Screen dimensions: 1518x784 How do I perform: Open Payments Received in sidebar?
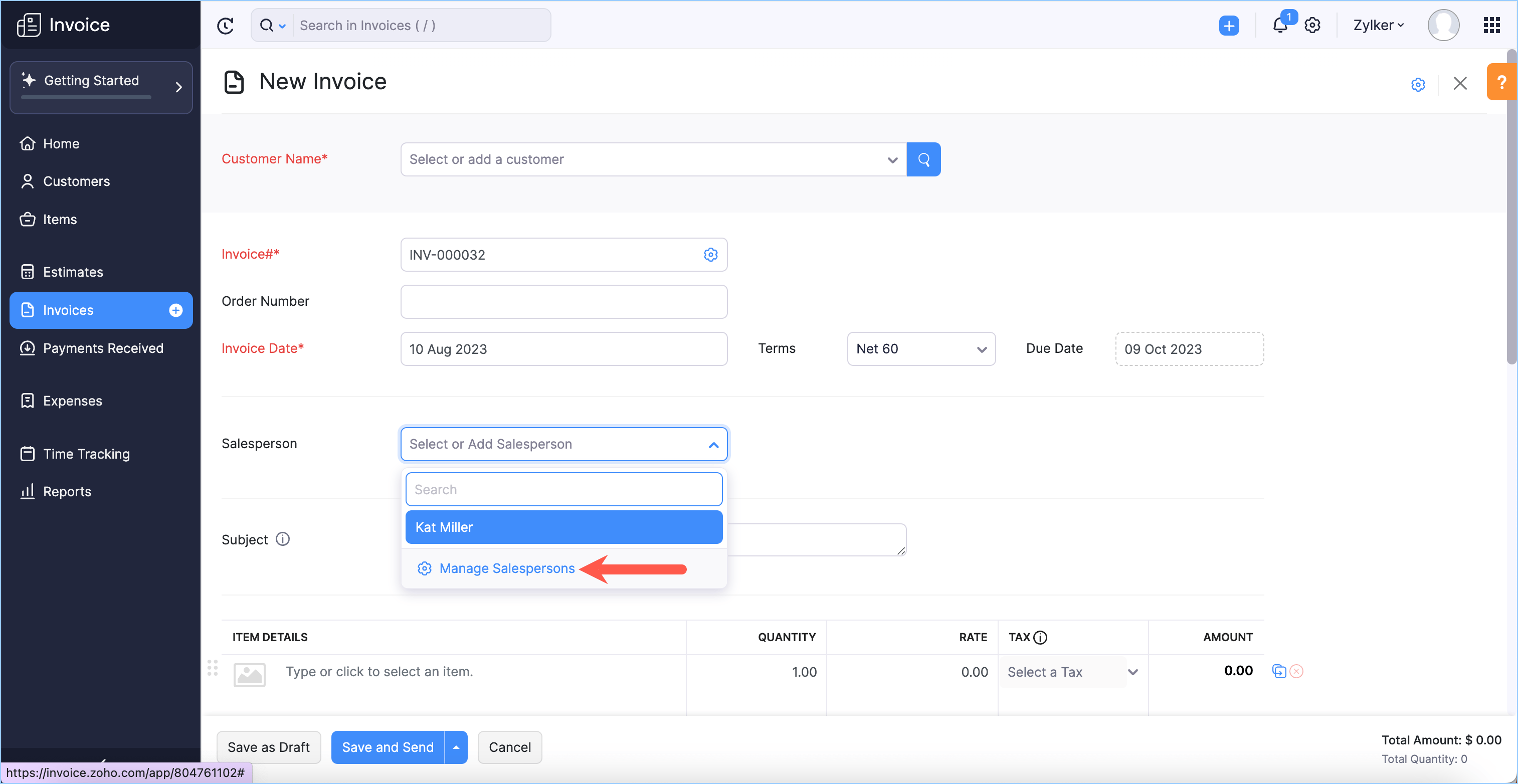(x=101, y=349)
